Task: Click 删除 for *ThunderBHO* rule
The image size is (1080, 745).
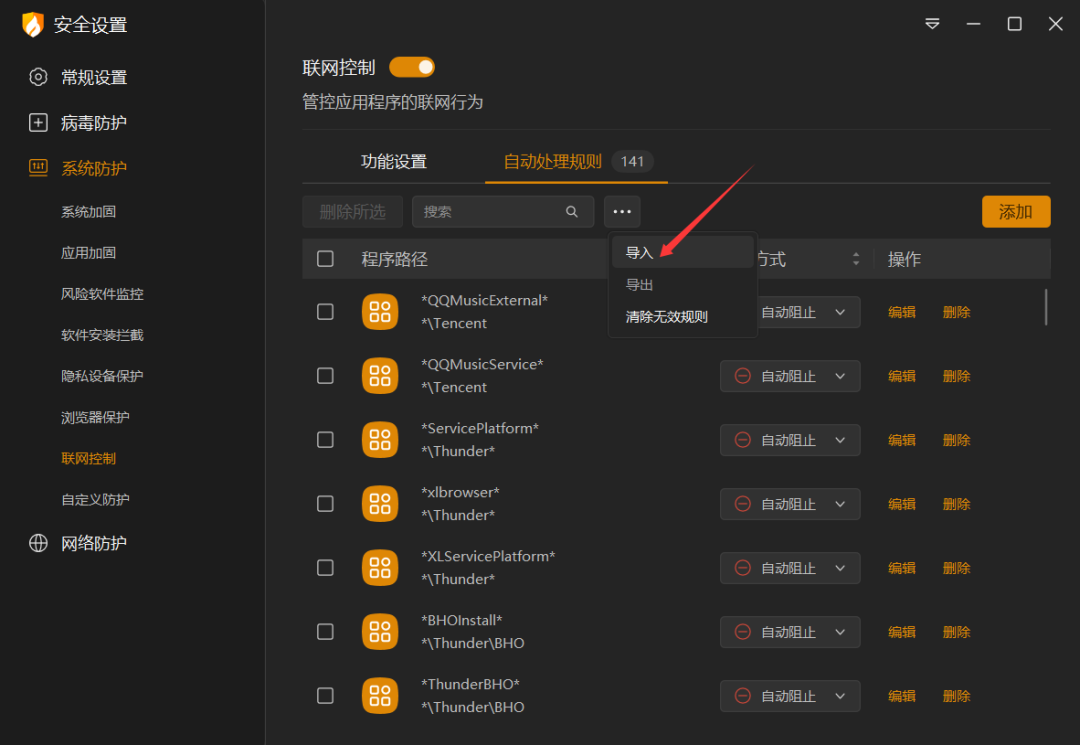Action: click(956, 696)
